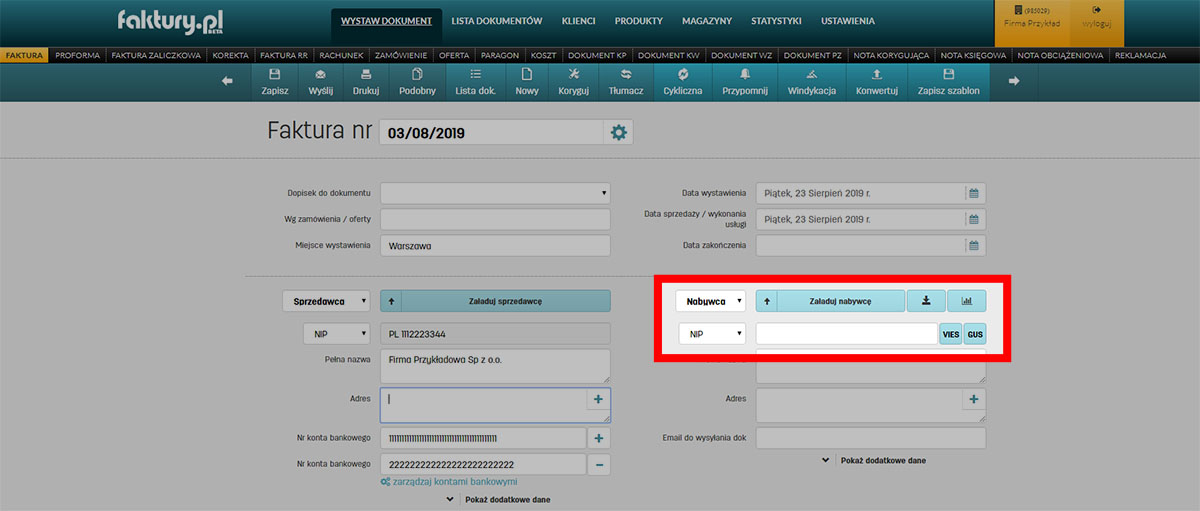Open zarządzaj kontami bankowymi link

pos(449,482)
